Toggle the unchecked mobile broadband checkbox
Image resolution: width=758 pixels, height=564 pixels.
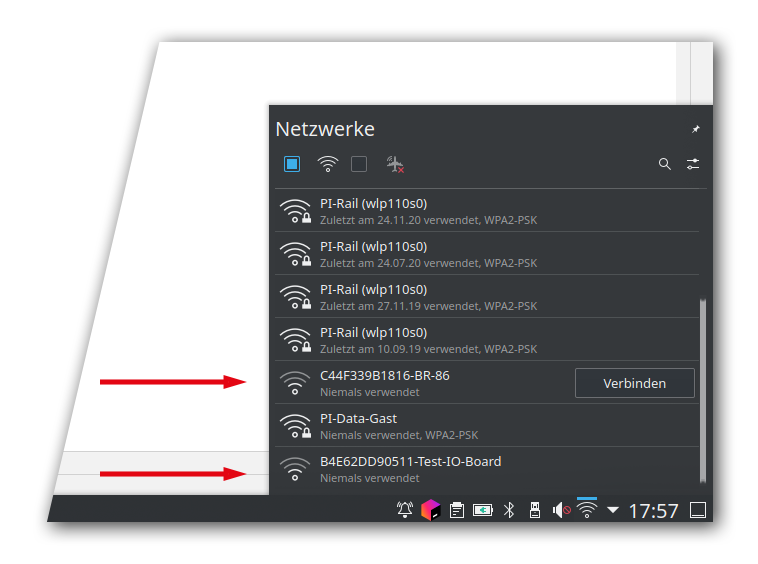click(359, 164)
